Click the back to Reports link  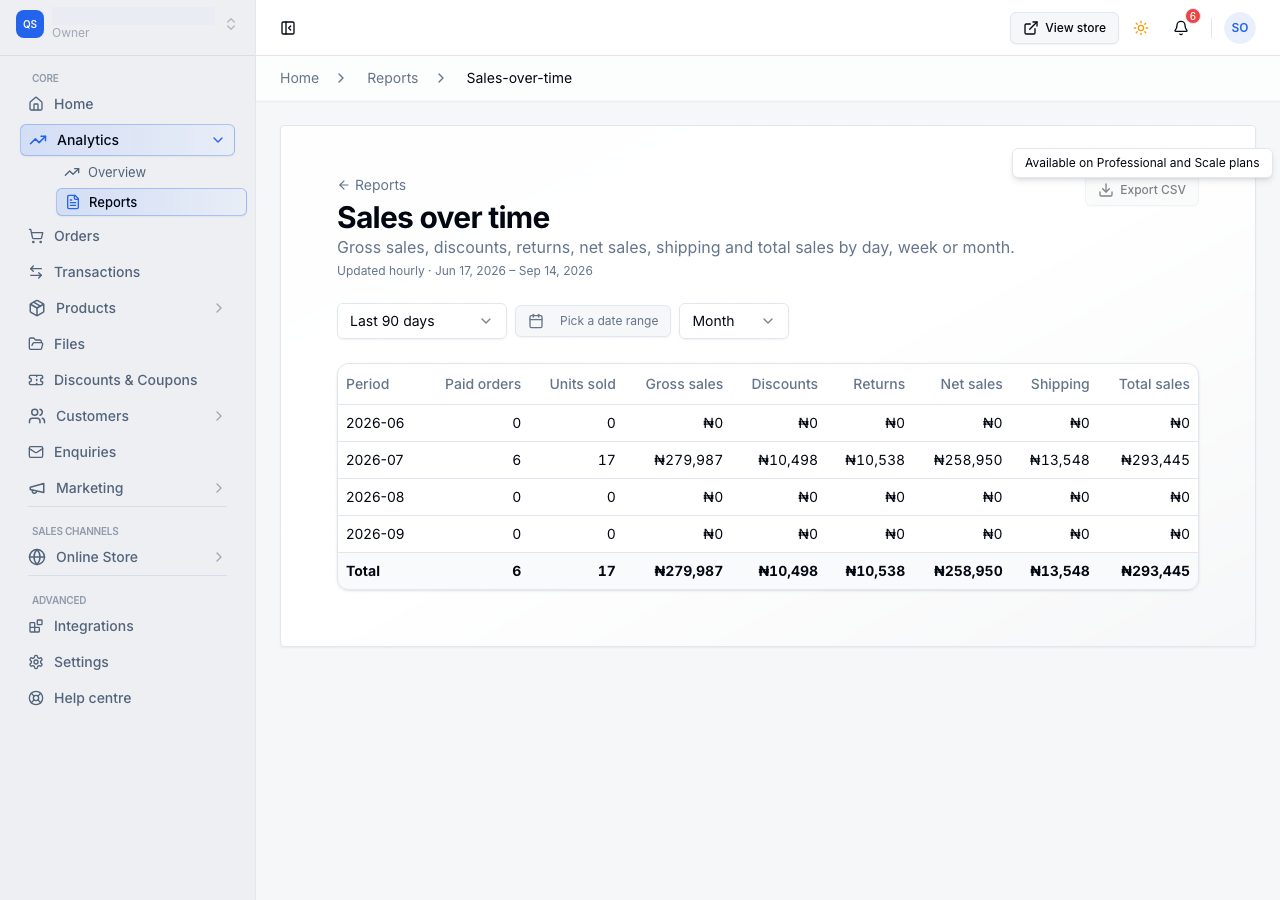[x=371, y=185]
